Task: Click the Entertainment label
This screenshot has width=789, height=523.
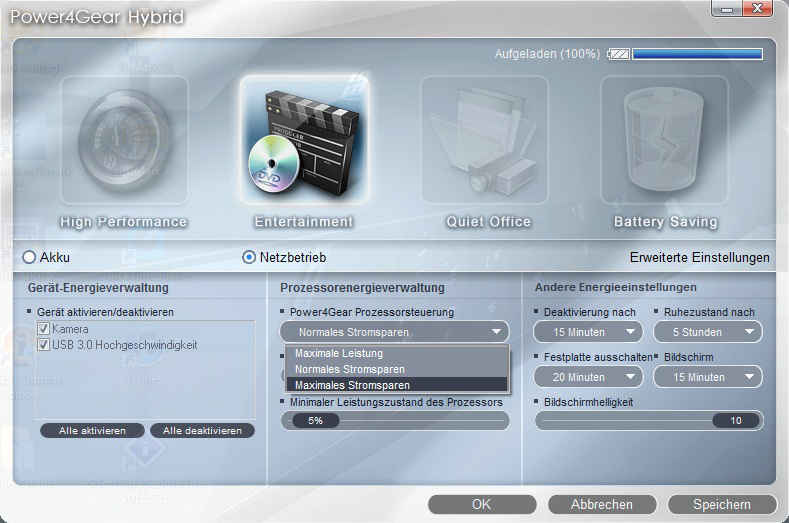Action: click(304, 222)
